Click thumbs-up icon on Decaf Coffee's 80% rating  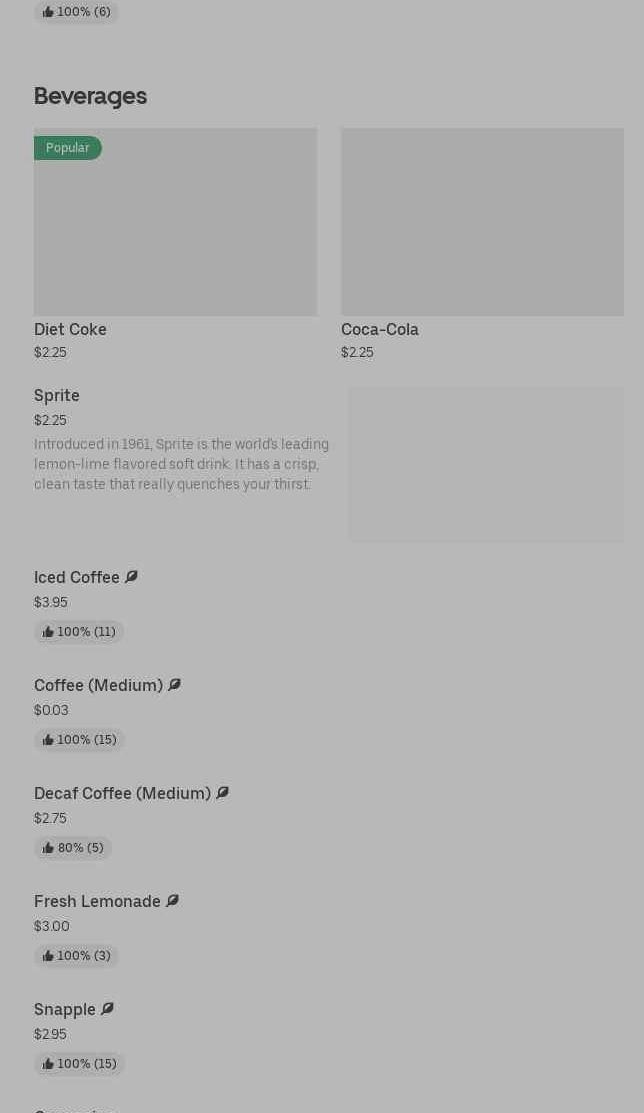click(48, 848)
